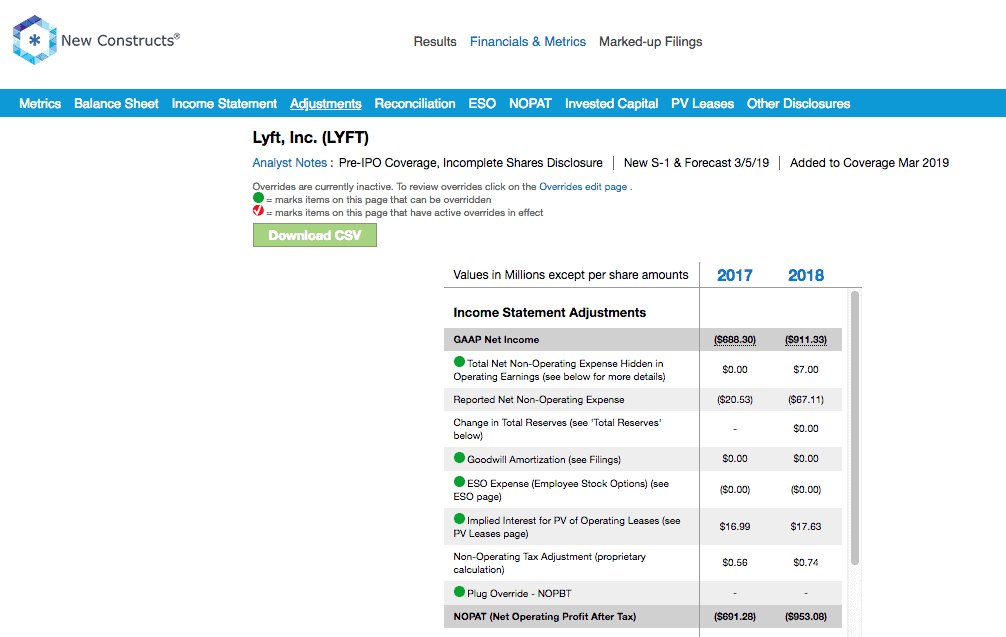Click GAAP Net Income 2018 value ($911.33)
Image resolution: width=1006 pixels, height=637 pixels.
point(806,339)
